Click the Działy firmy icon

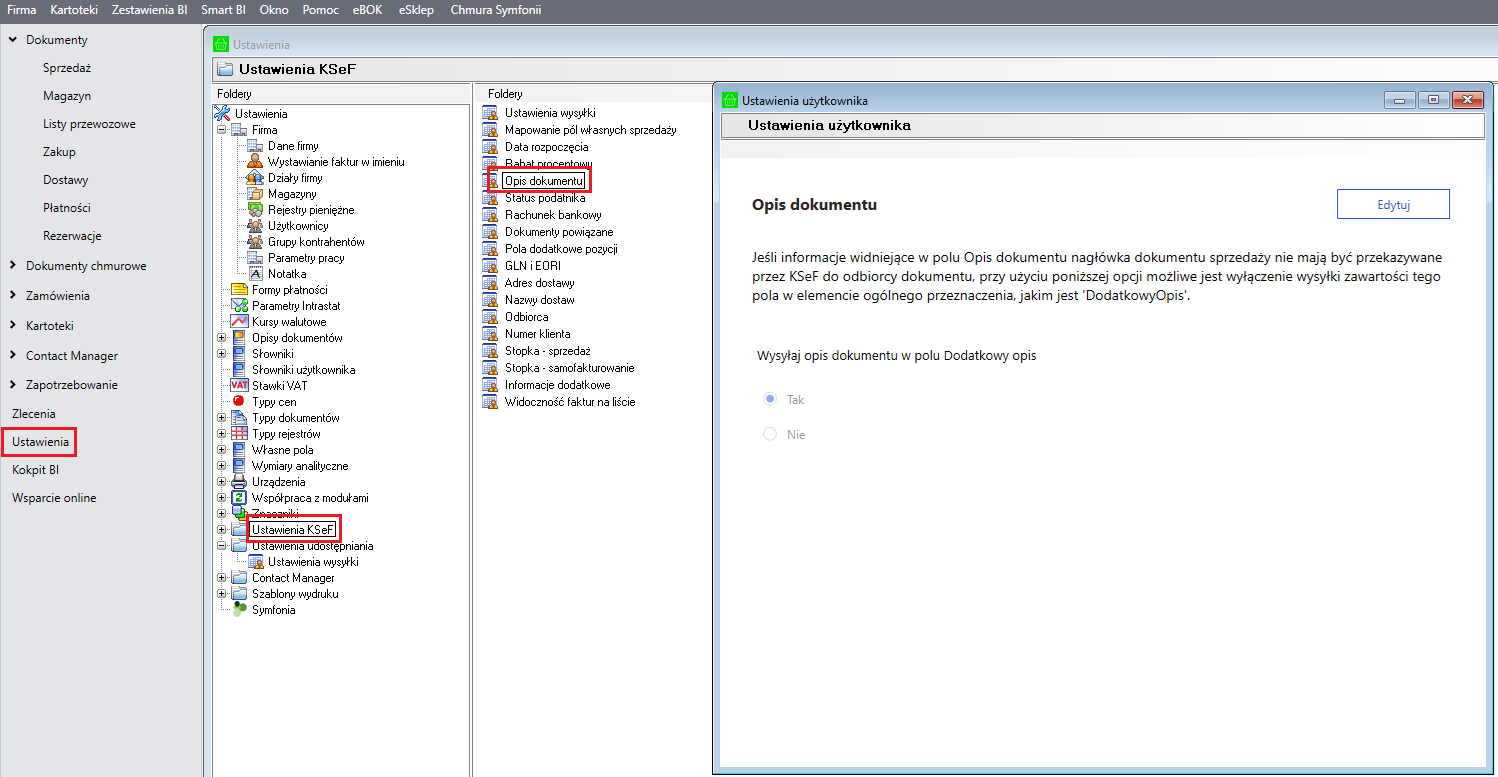click(255, 178)
